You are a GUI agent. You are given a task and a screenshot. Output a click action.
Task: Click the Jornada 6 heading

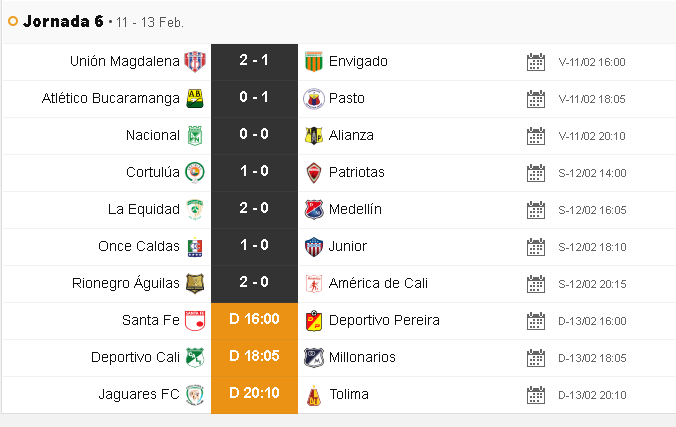point(62,21)
